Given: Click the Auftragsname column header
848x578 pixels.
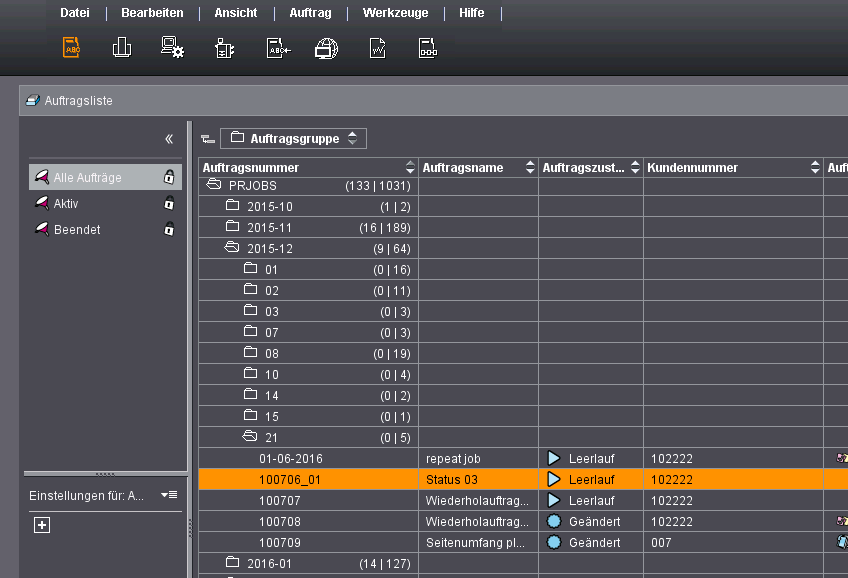Looking at the screenshot, I should 478,168.
